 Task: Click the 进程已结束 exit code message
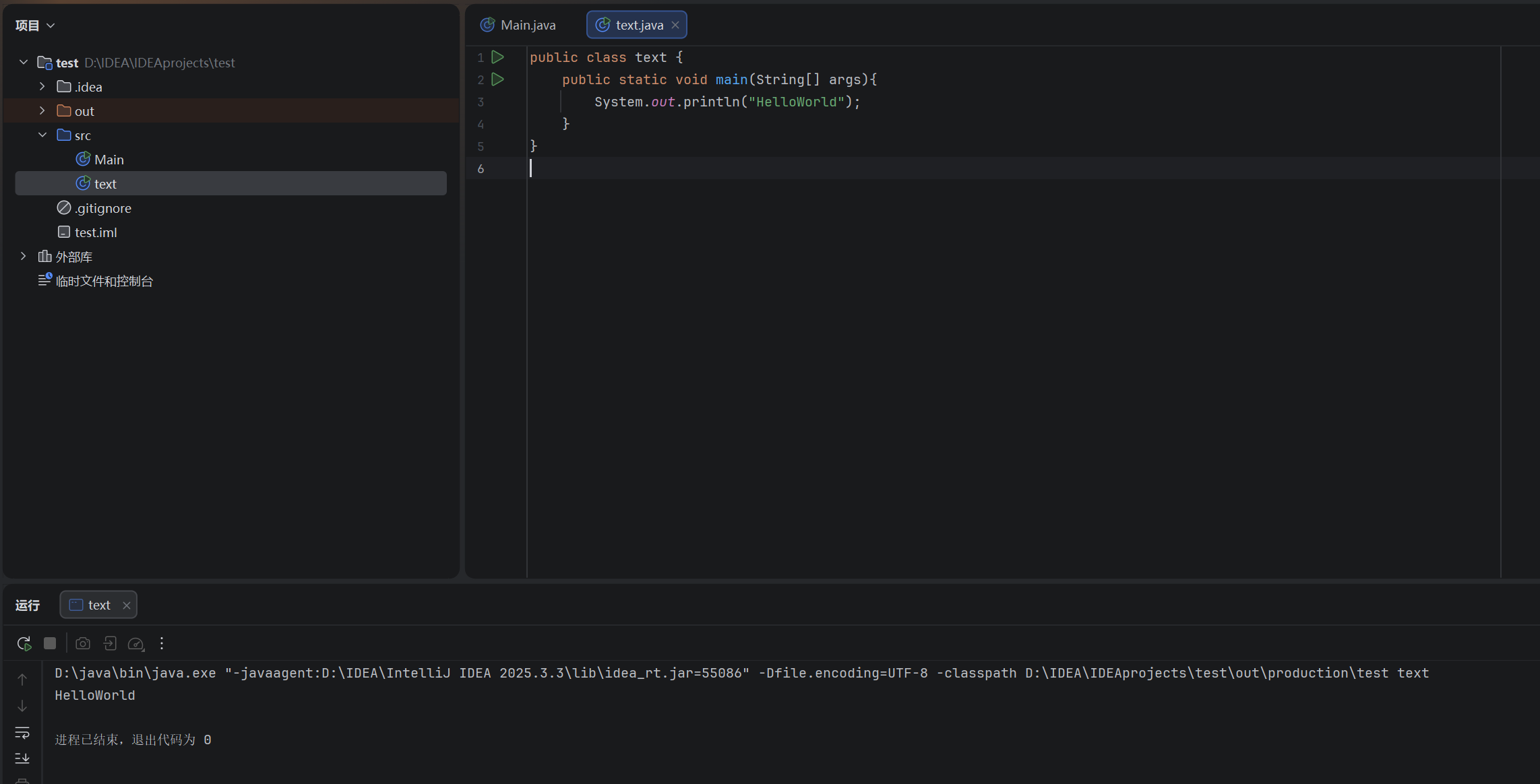133,740
